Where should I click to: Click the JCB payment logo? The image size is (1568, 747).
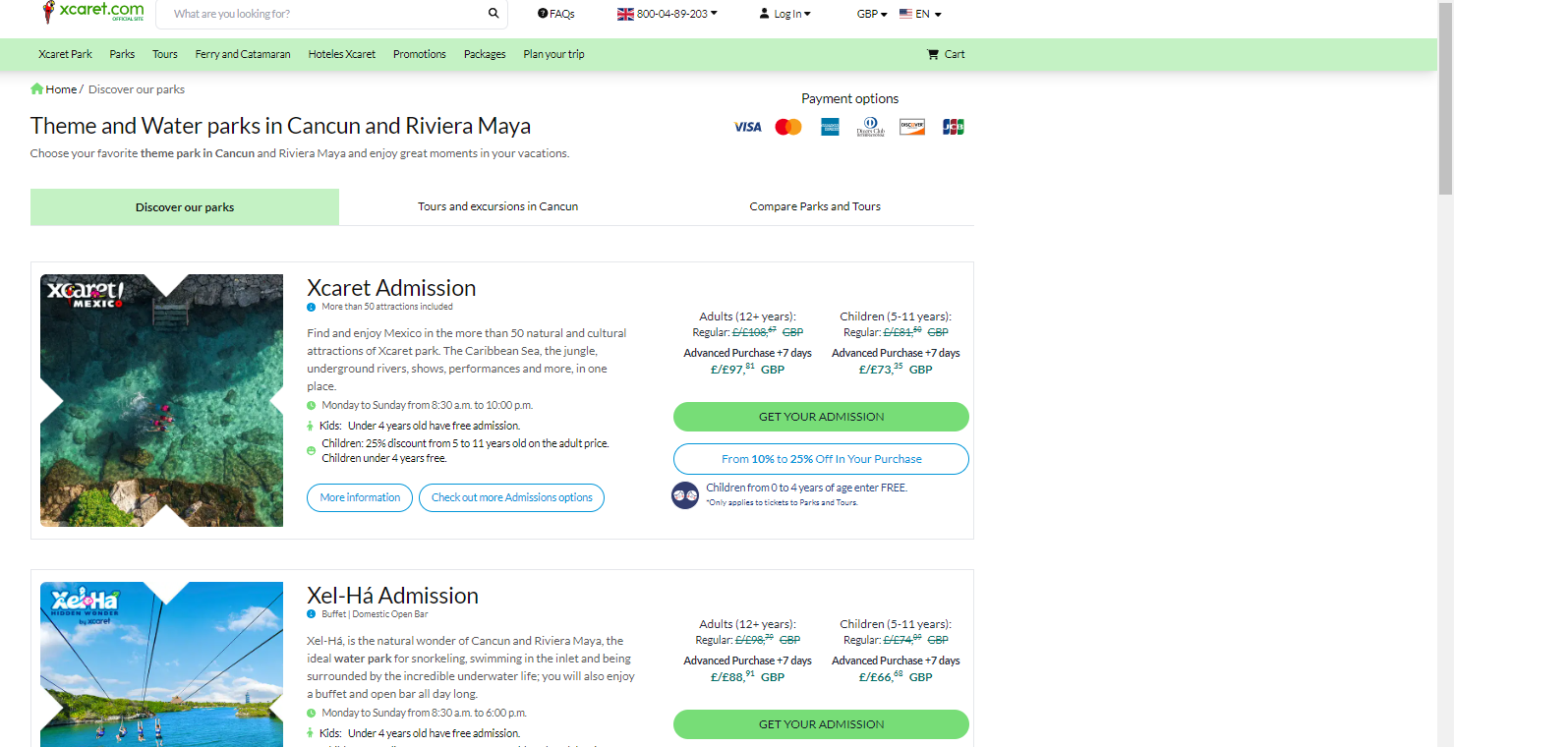[x=954, y=127]
